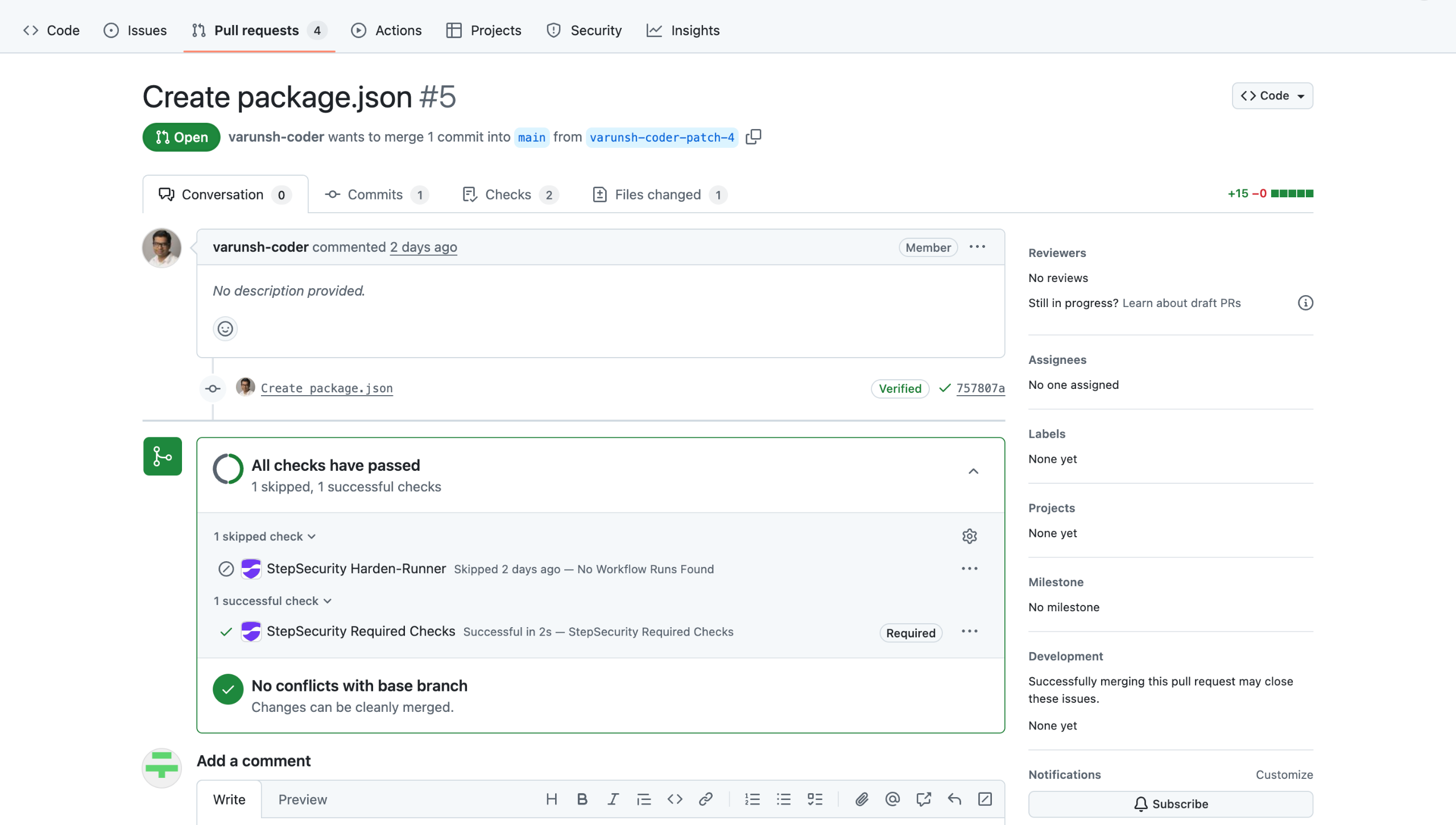Collapse the 1 skipped check list

tap(264, 536)
